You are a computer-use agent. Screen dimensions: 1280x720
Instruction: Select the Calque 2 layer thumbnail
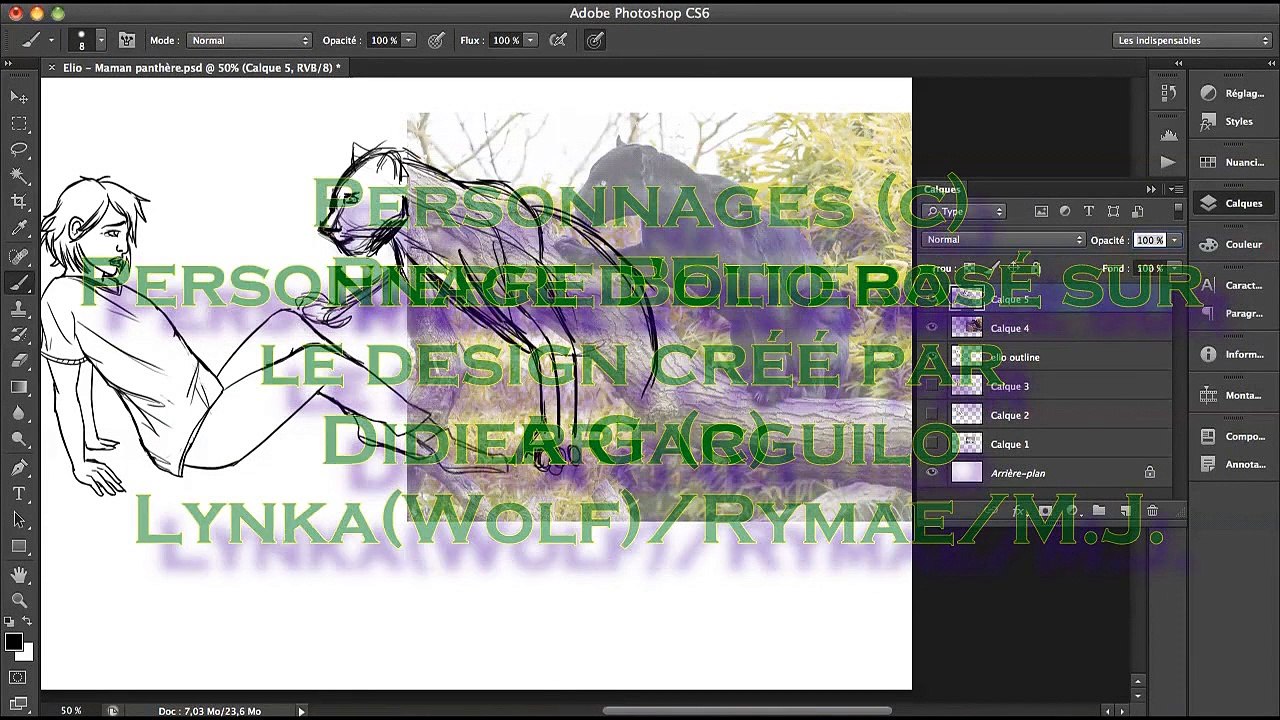pos(967,415)
